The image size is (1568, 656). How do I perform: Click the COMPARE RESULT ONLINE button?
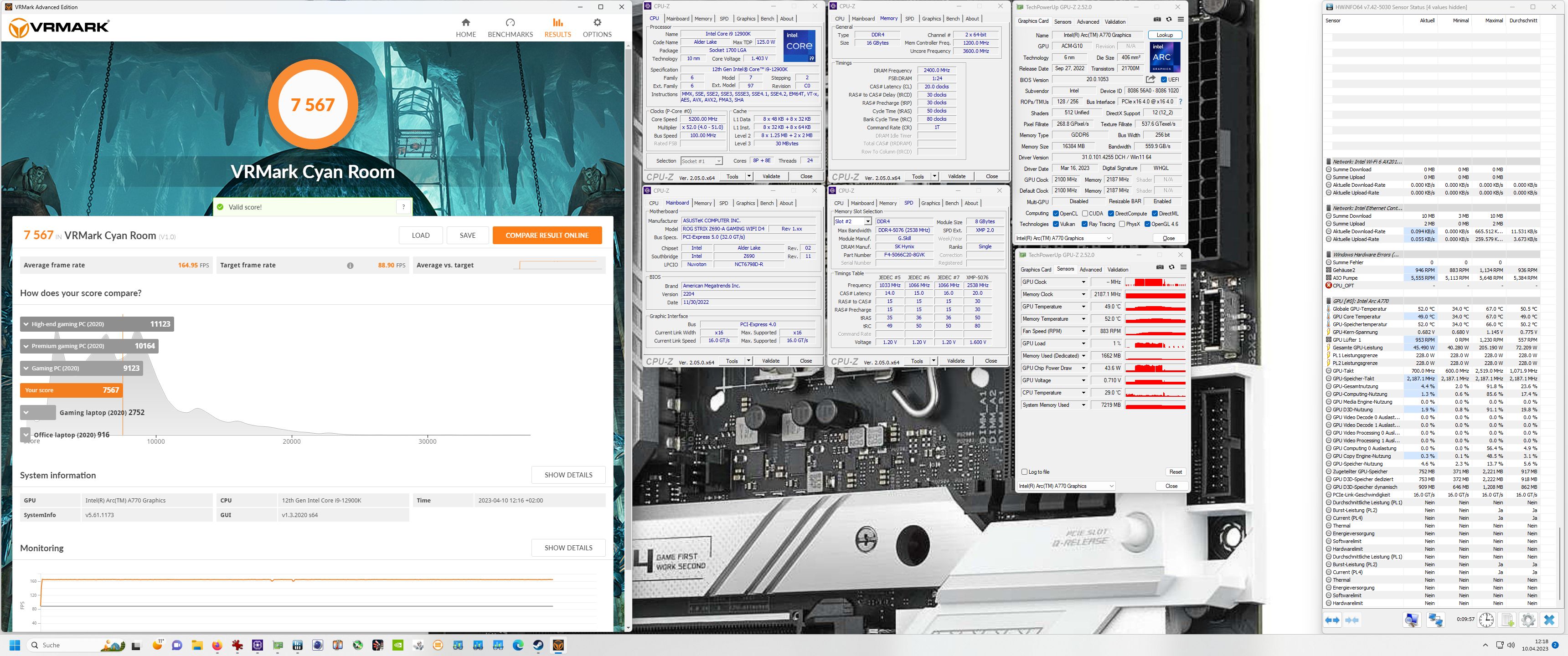tap(547, 236)
